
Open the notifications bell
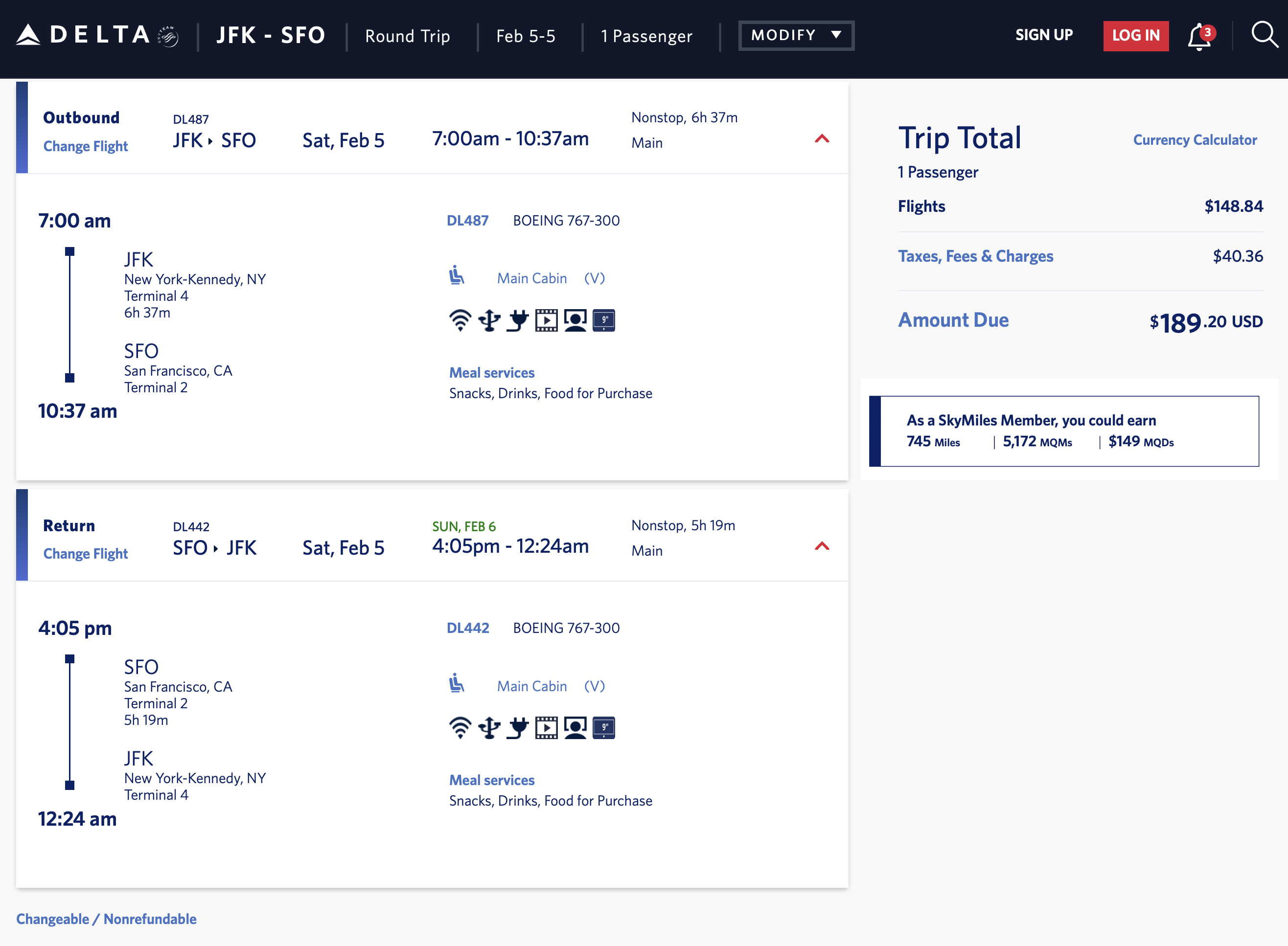1198,37
